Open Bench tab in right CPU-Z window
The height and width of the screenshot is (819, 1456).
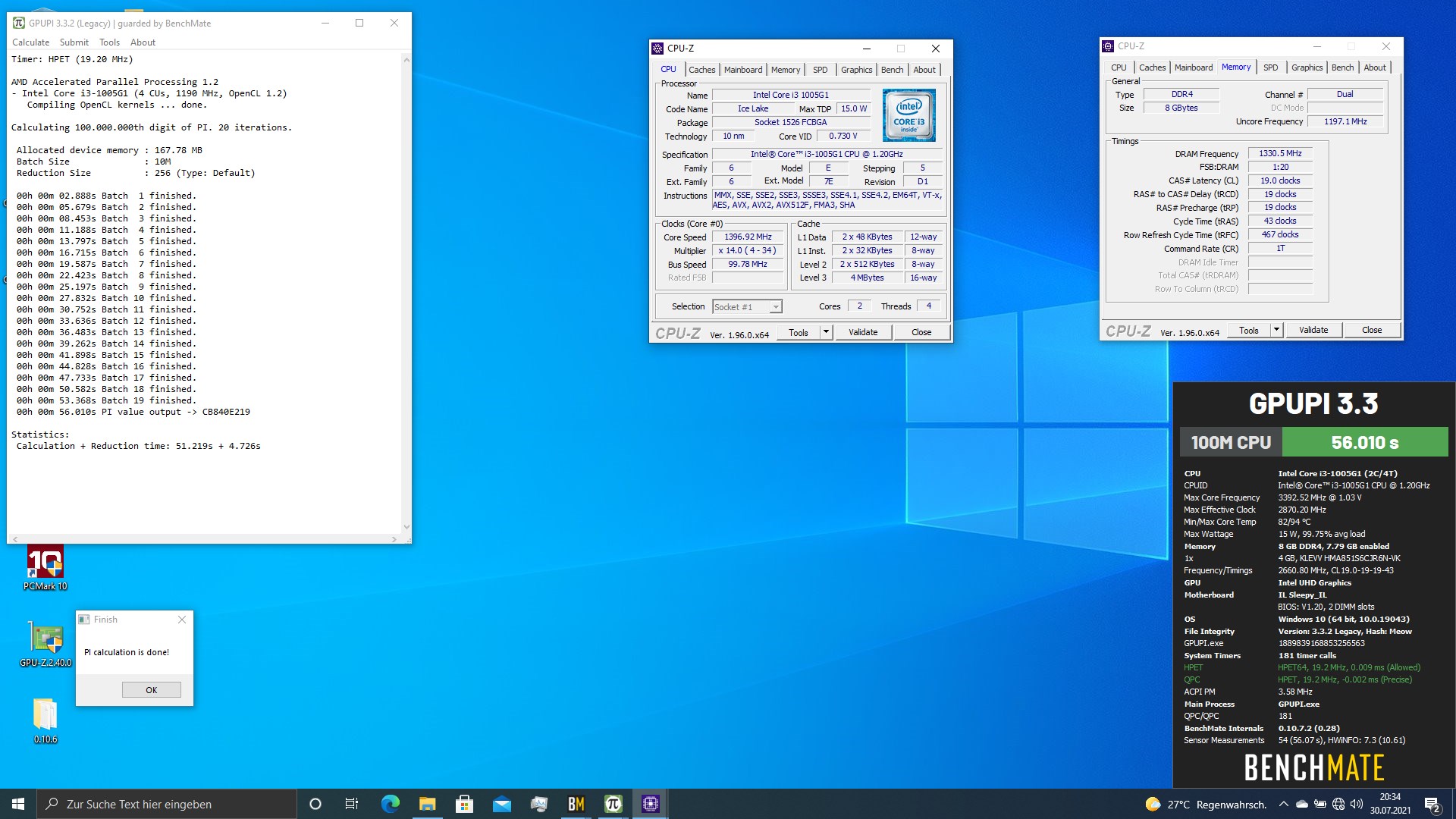click(1343, 67)
